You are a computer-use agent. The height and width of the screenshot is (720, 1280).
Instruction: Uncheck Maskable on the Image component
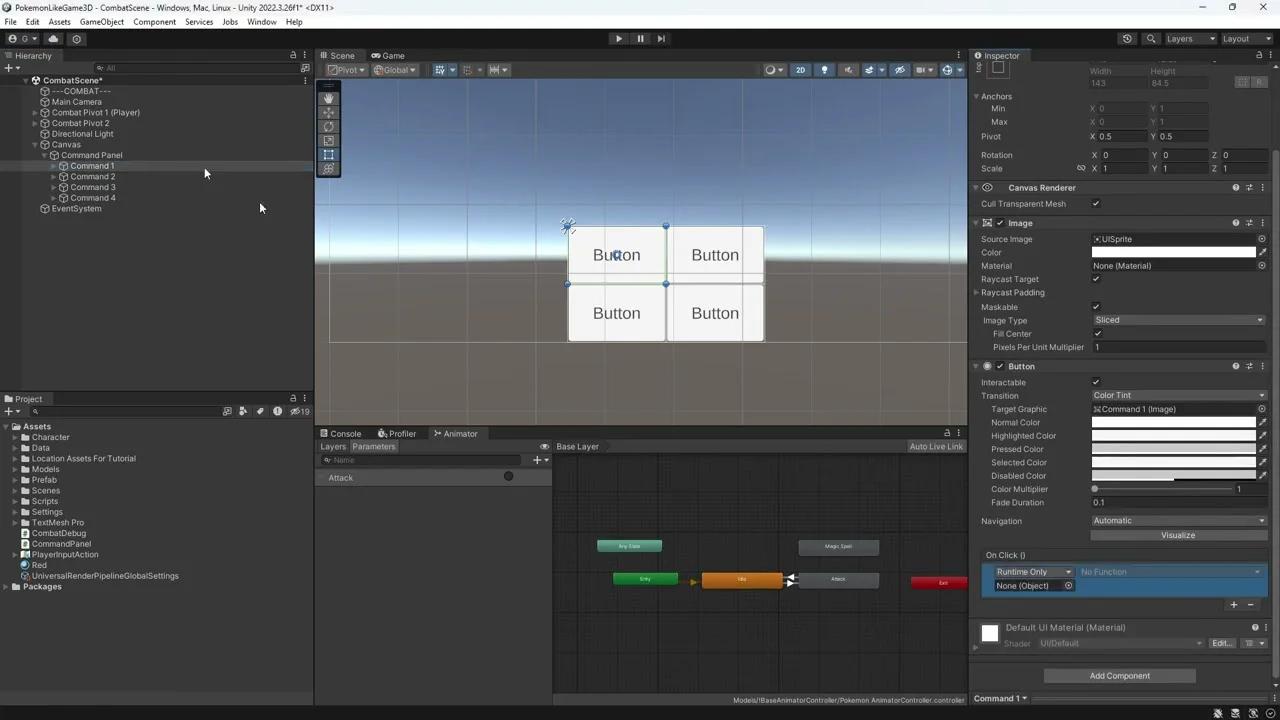1095,306
